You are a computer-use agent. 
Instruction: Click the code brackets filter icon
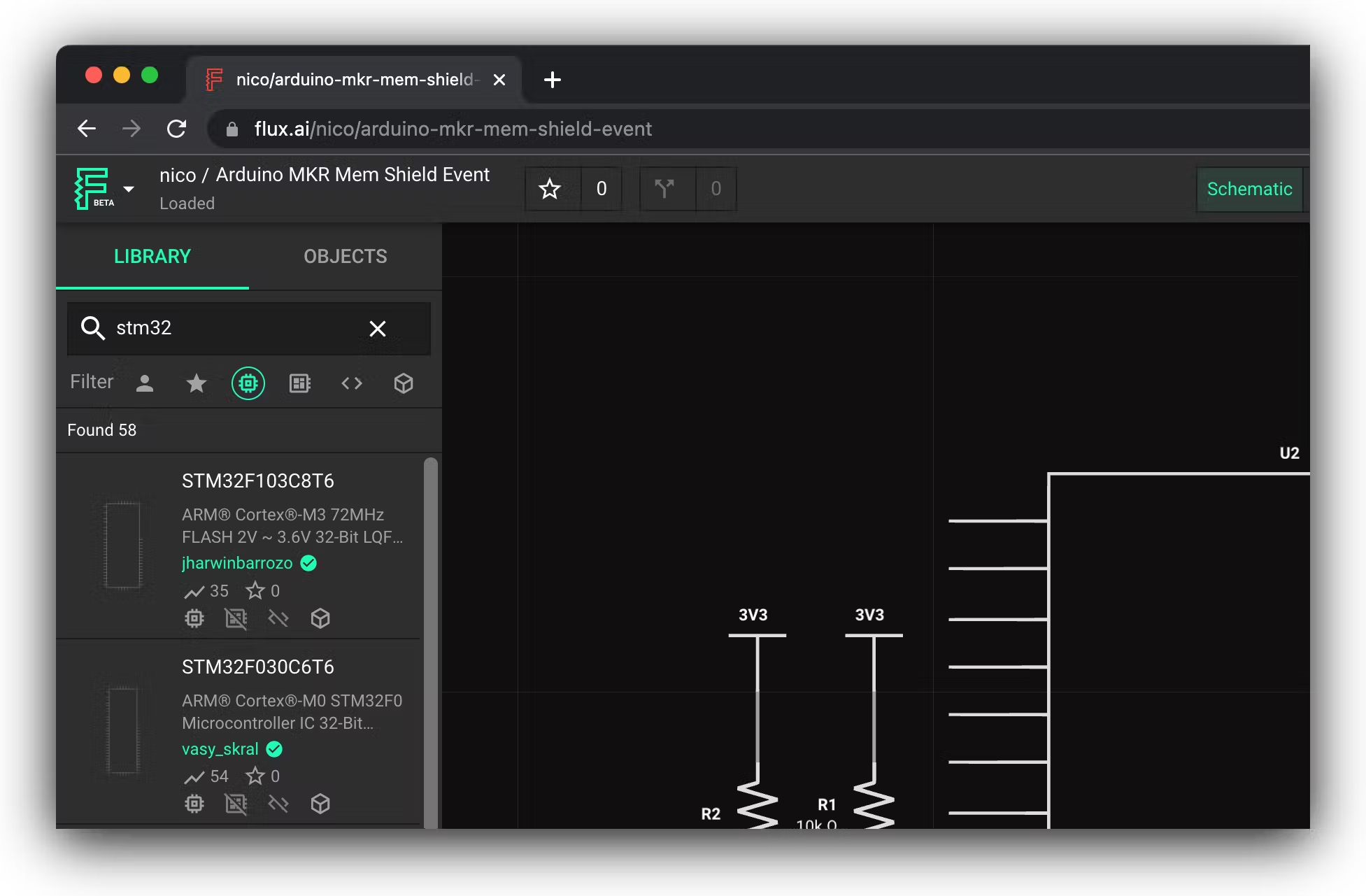point(352,383)
